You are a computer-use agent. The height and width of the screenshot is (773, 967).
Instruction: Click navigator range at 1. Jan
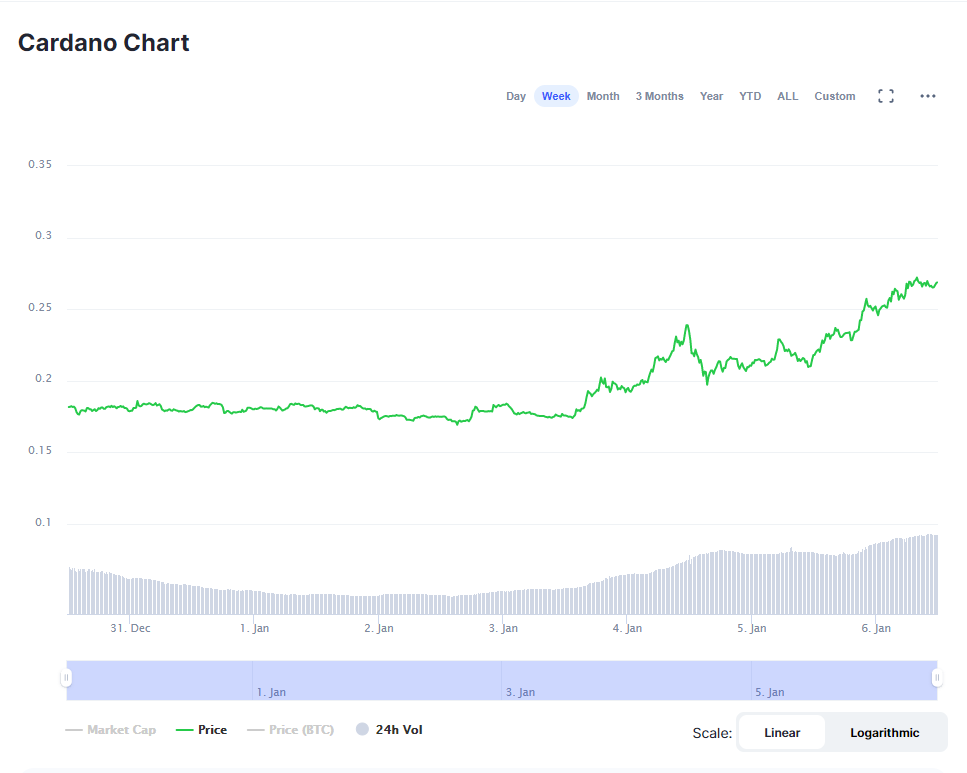coord(271,692)
